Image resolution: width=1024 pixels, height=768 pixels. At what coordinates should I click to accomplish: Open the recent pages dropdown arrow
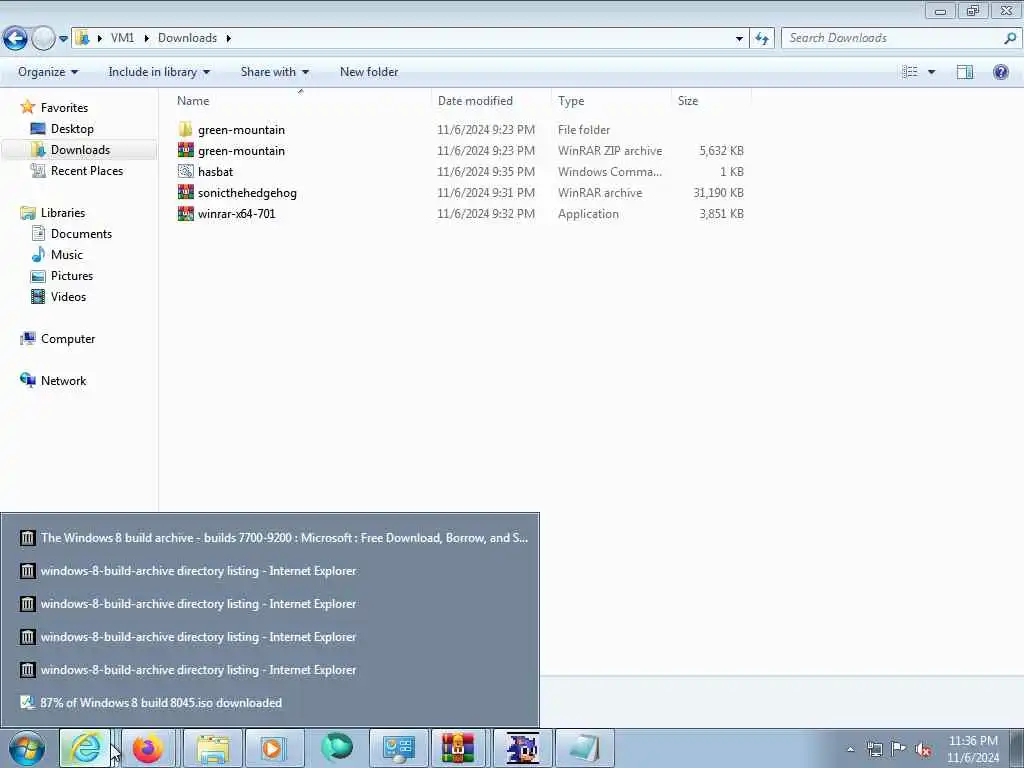[63, 39]
